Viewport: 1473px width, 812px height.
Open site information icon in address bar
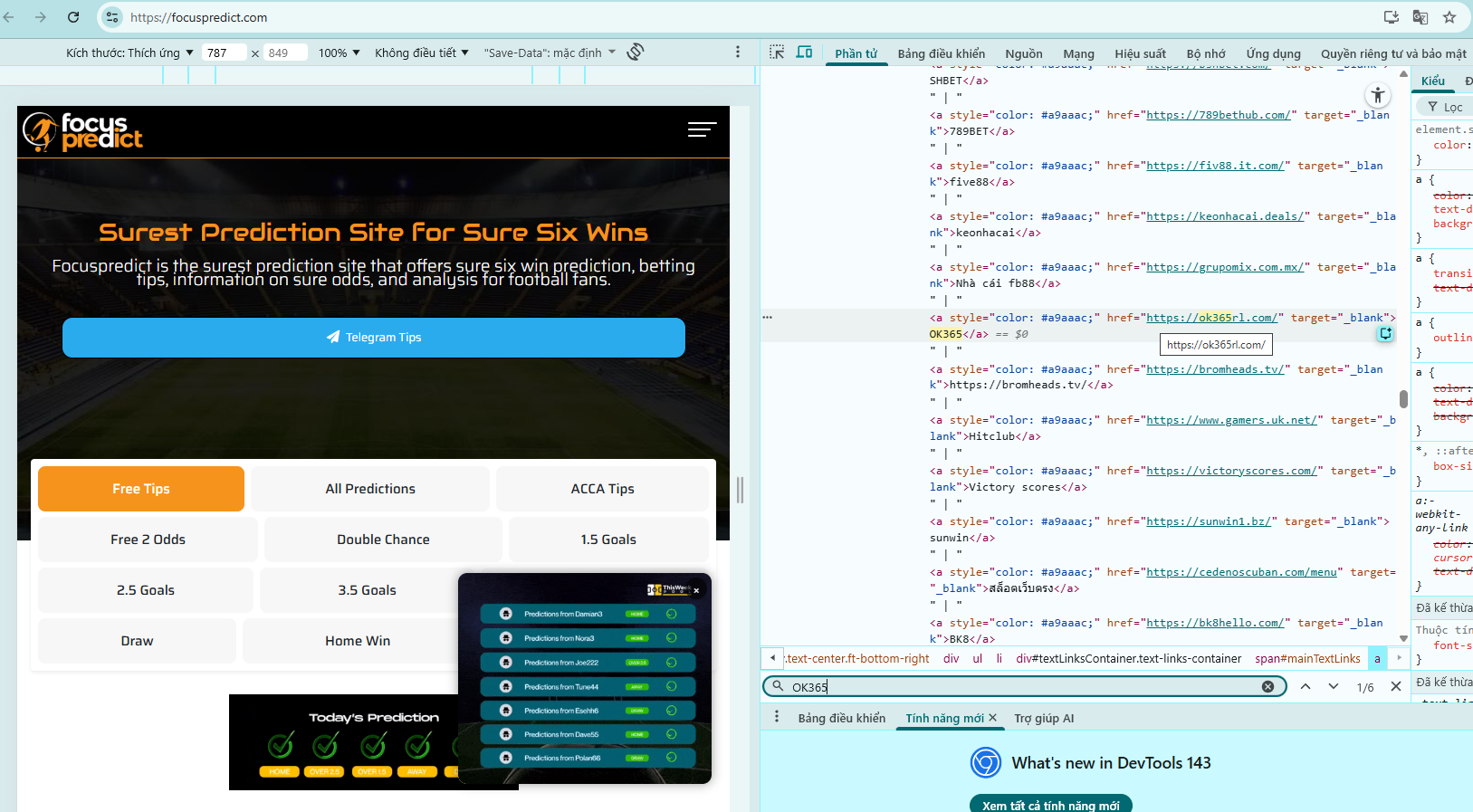112,17
